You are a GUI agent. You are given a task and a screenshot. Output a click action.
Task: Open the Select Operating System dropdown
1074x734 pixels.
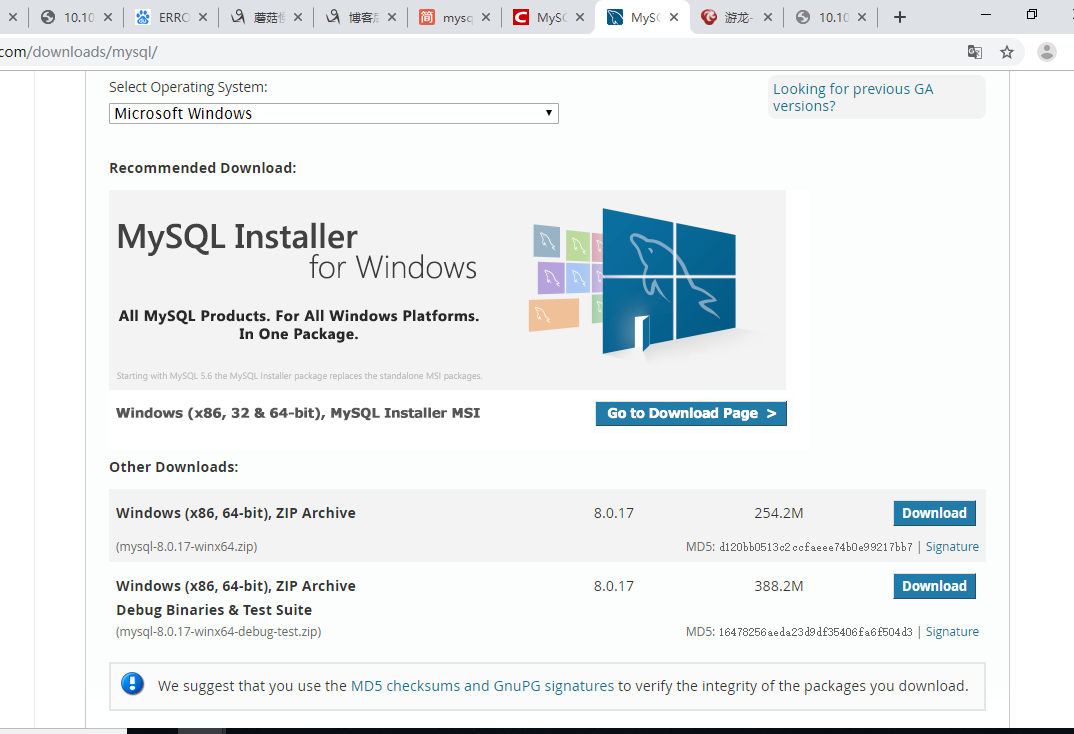pos(334,114)
